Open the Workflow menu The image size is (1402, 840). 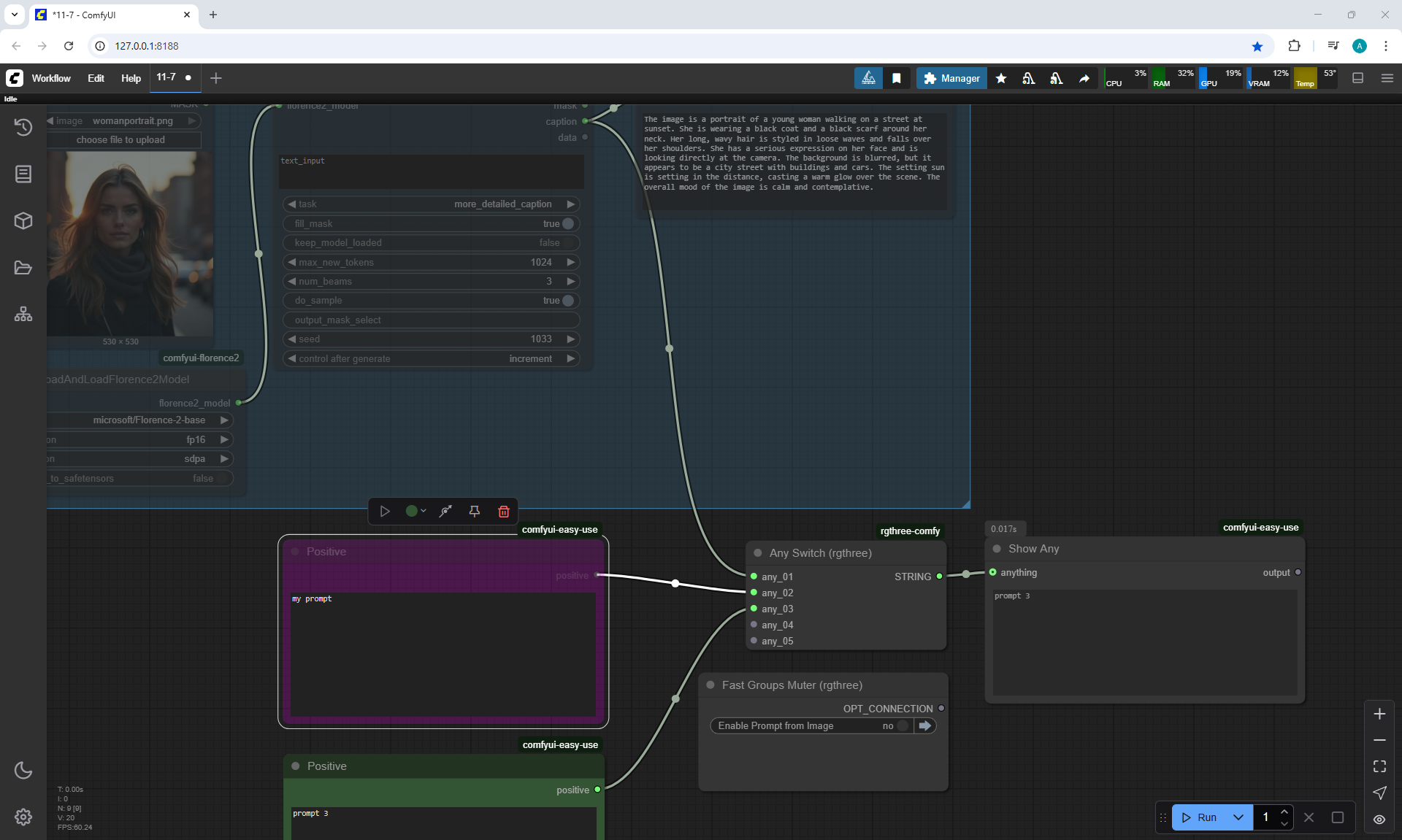[51, 78]
